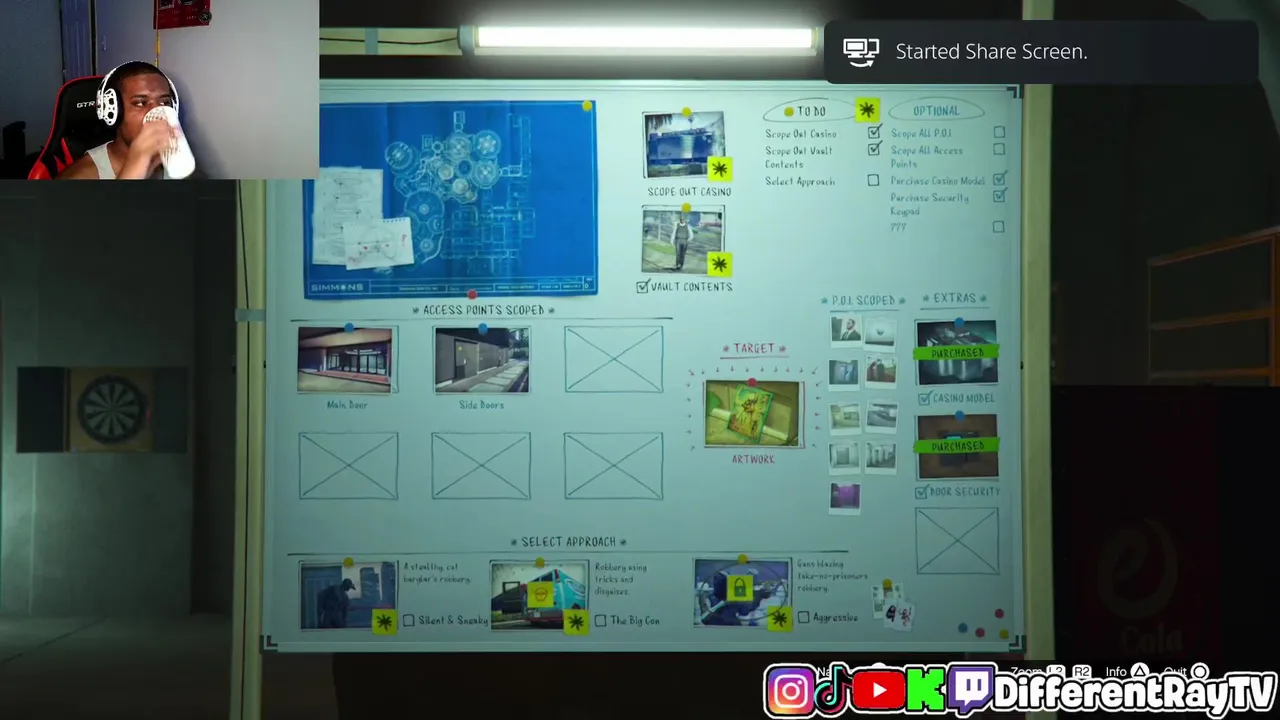Screen dimensions: 1280x720
Task: Toggle the Purchase Casino Model checkbox
Action: pos(999,179)
